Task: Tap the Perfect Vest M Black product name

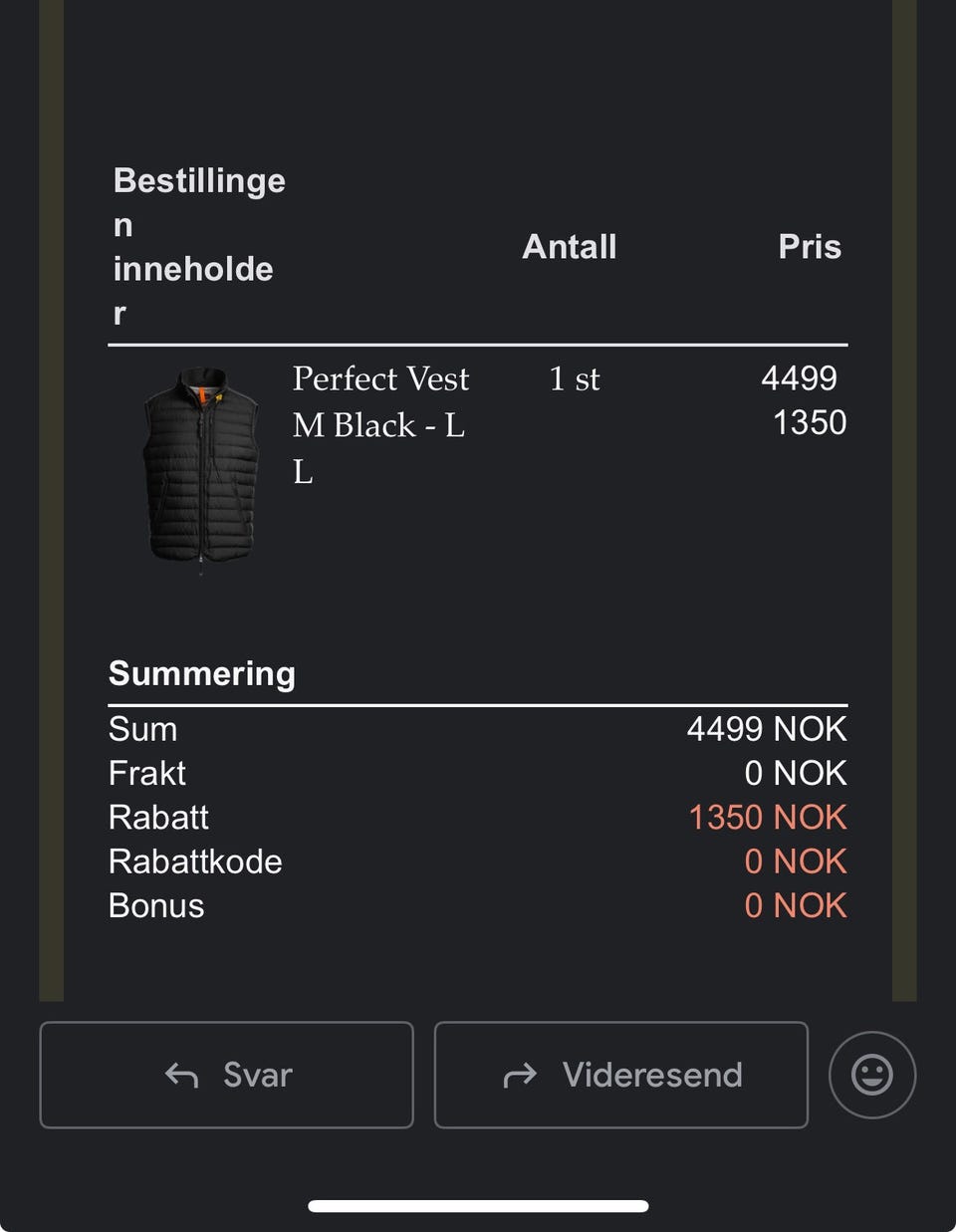Action: [379, 402]
